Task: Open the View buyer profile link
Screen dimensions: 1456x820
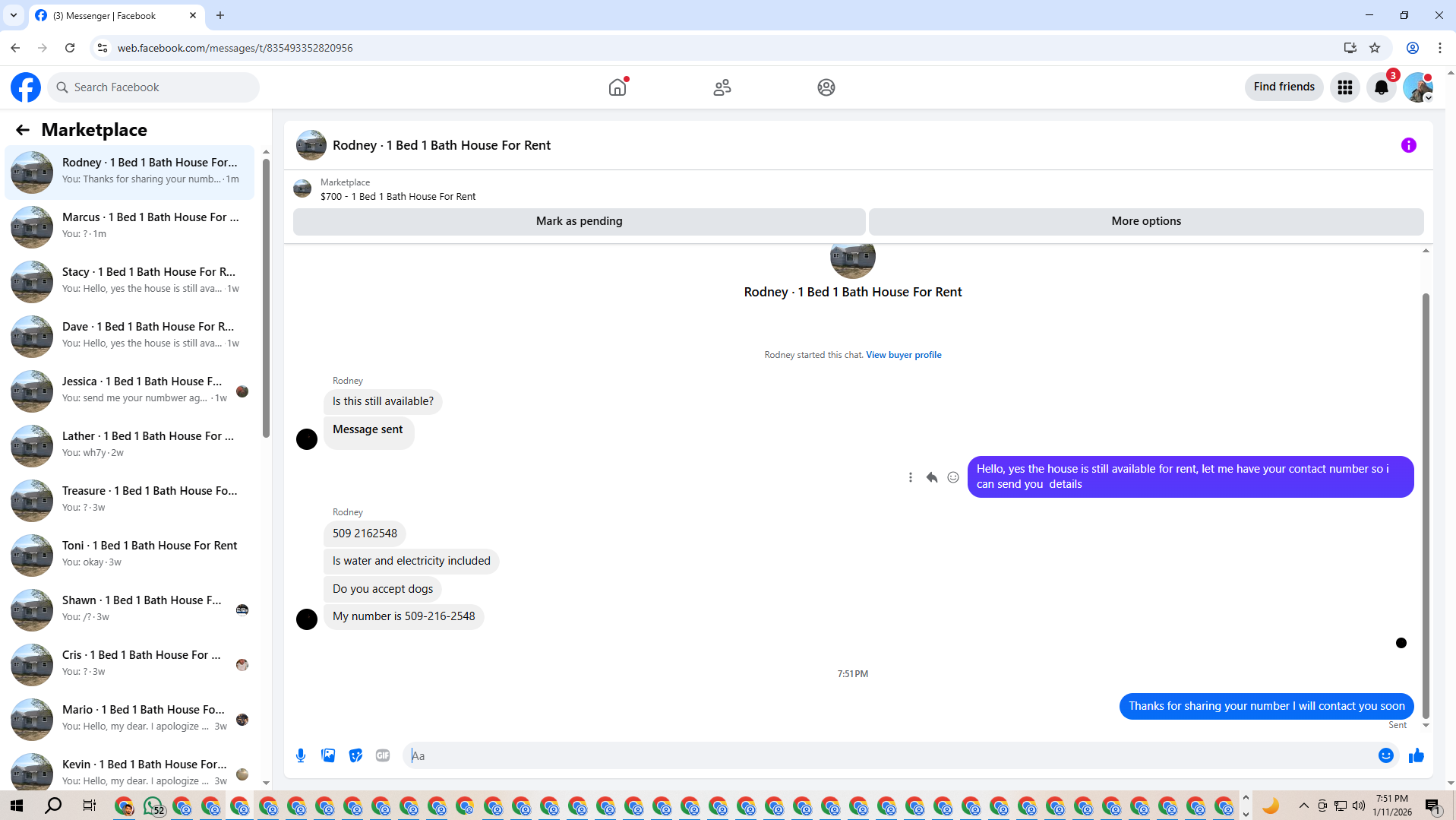Action: click(904, 355)
